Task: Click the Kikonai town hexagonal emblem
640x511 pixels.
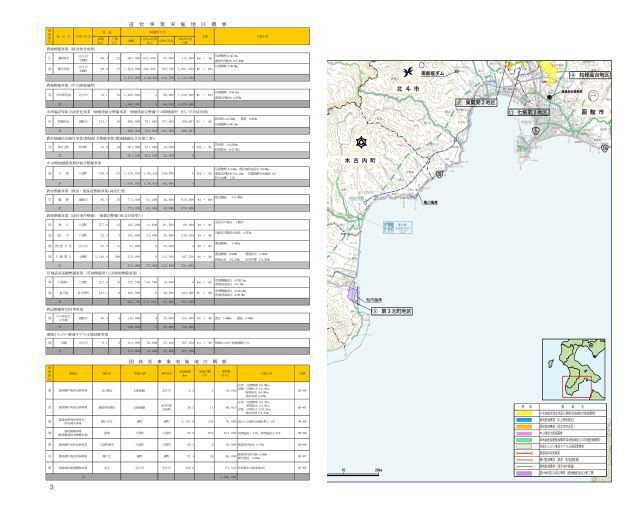Action: tap(362, 142)
